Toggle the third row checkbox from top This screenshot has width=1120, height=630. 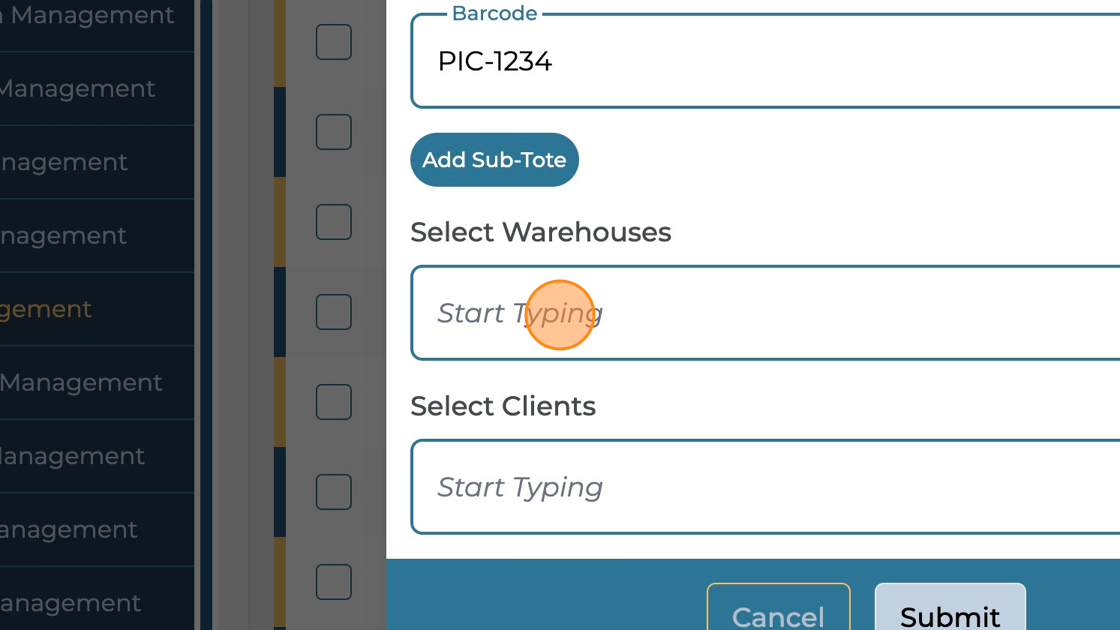[x=334, y=222]
